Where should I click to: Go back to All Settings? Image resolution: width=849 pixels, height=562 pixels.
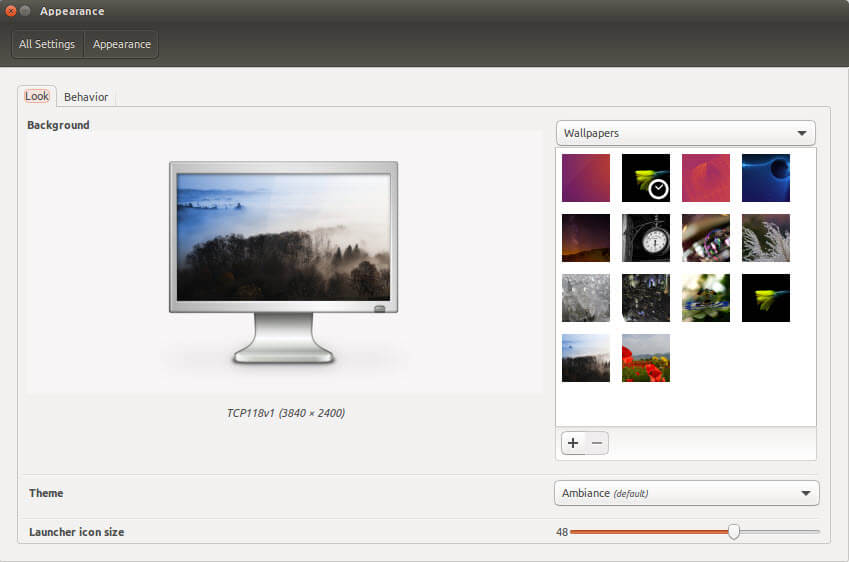47,44
